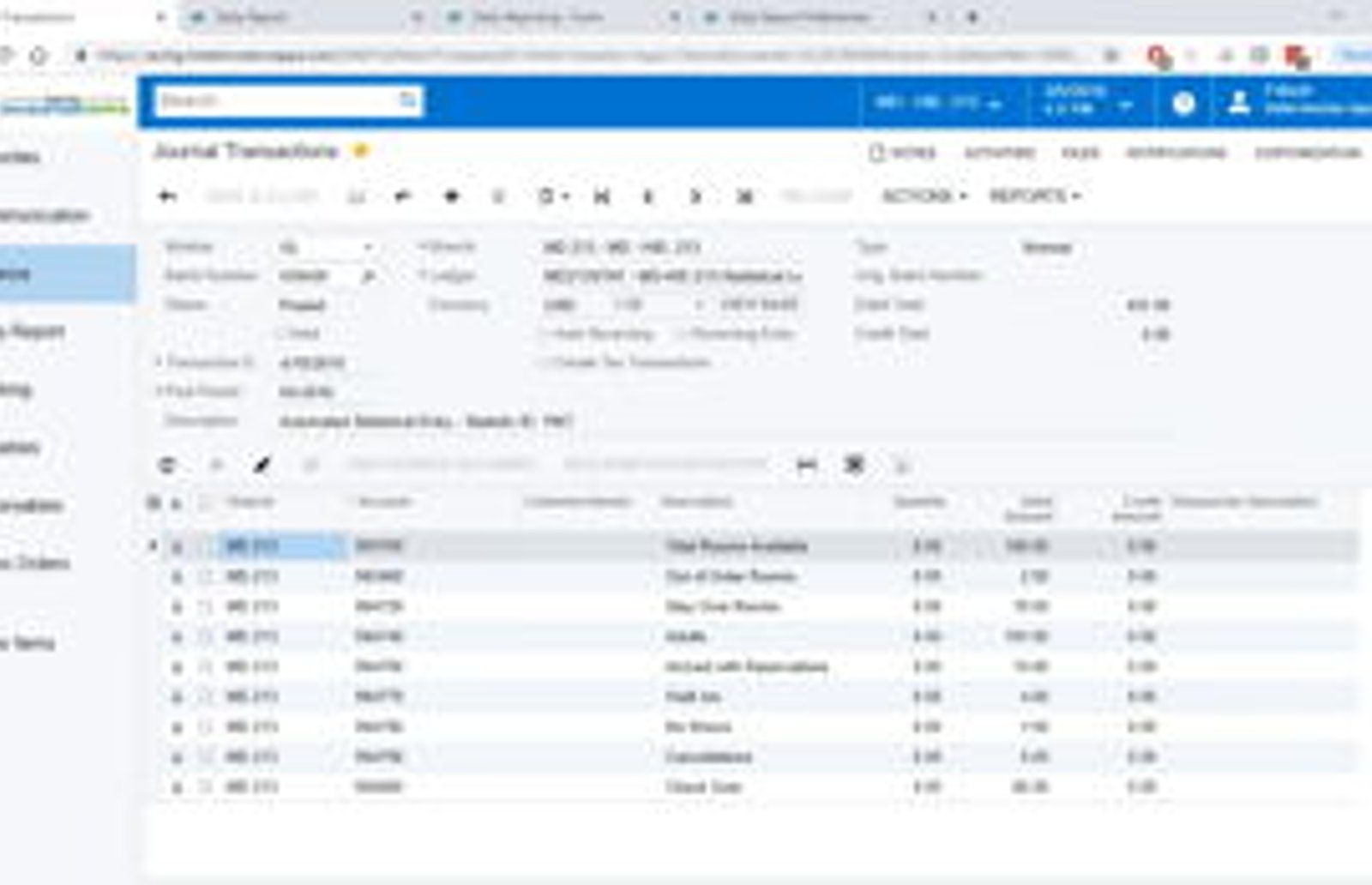Click the upload icon above grid
Viewport: 1372px width, 885px height.
(901, 465)
